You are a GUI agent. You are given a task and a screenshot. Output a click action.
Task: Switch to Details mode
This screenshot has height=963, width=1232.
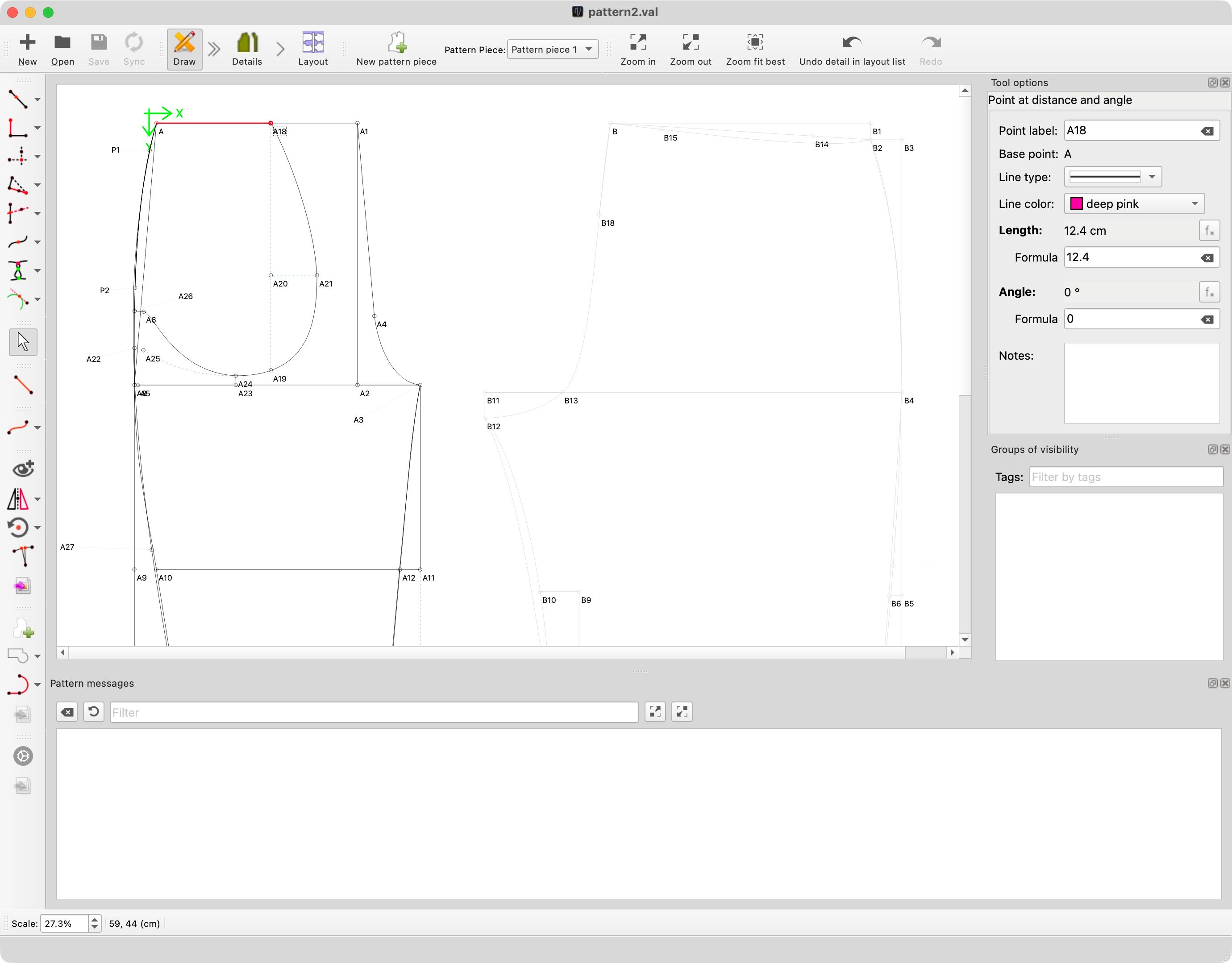(x=247, y=50)
